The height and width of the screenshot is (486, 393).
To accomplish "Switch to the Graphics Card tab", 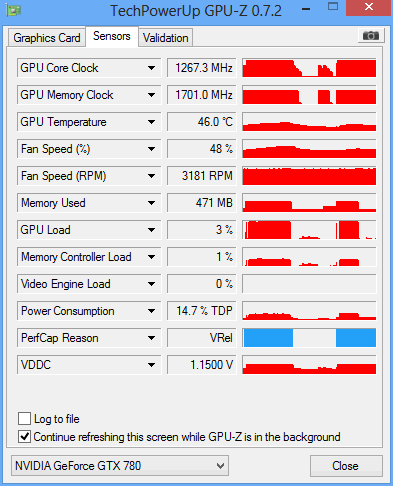I will tap(47, 38).
